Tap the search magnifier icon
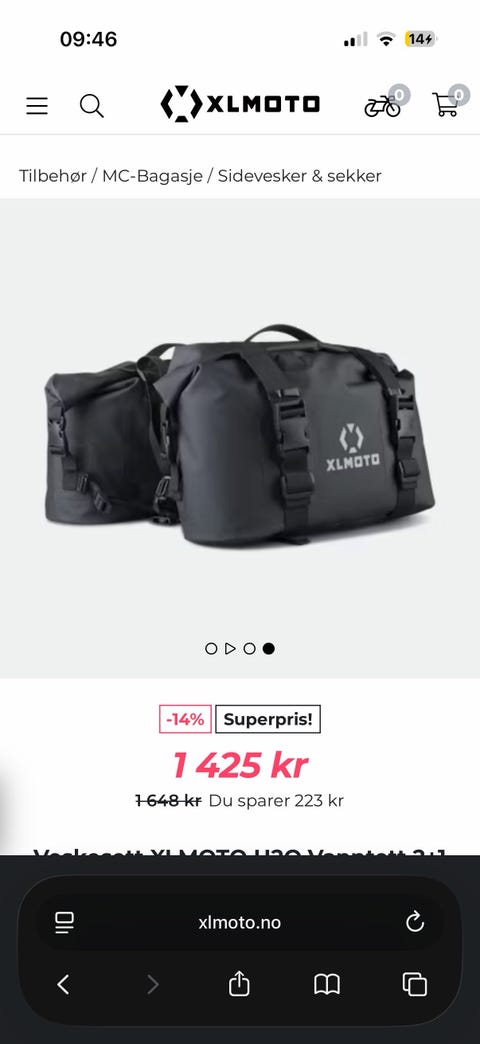Screen dimensions: 480x1044 point(91,106)
